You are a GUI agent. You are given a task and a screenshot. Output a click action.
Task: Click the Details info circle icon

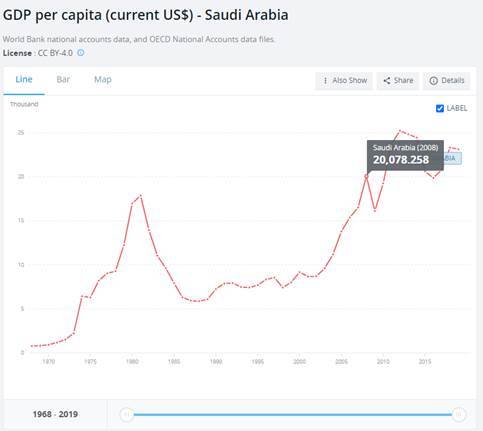click(433, 81)
